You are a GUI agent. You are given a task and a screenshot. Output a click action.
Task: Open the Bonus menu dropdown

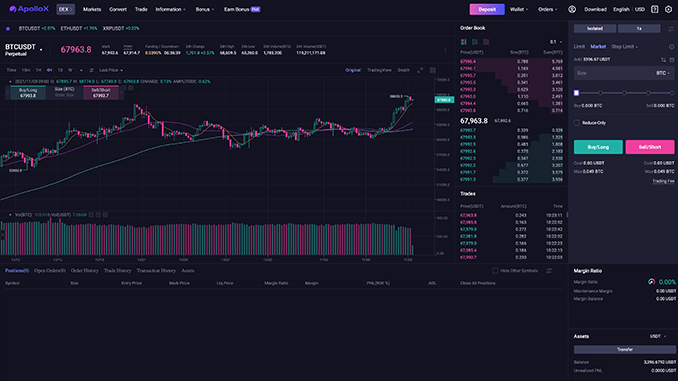coord(205,9)
